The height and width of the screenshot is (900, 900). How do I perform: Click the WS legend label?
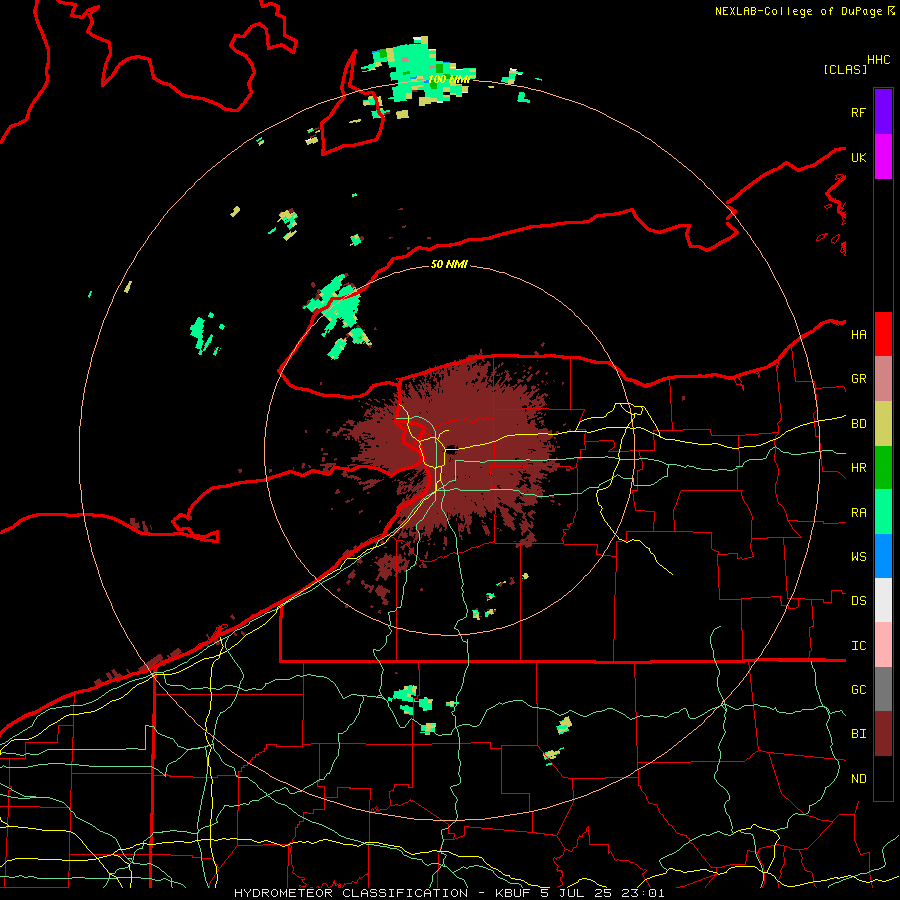pyautogui.click(x=858, y=556)
